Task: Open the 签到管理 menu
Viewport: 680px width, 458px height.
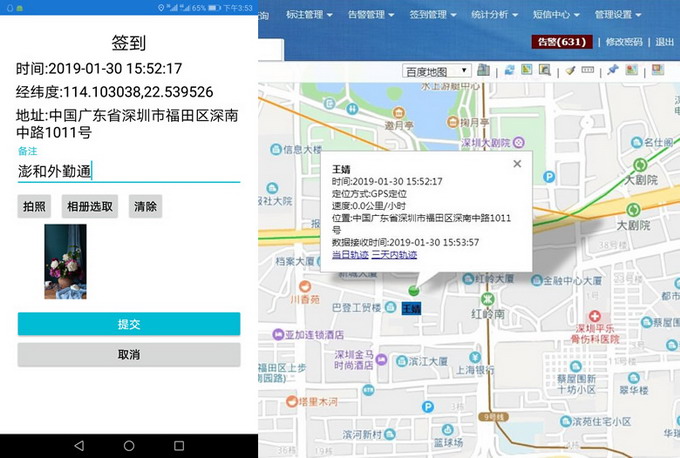Action: pyautogui.click(x=433, y=15)
